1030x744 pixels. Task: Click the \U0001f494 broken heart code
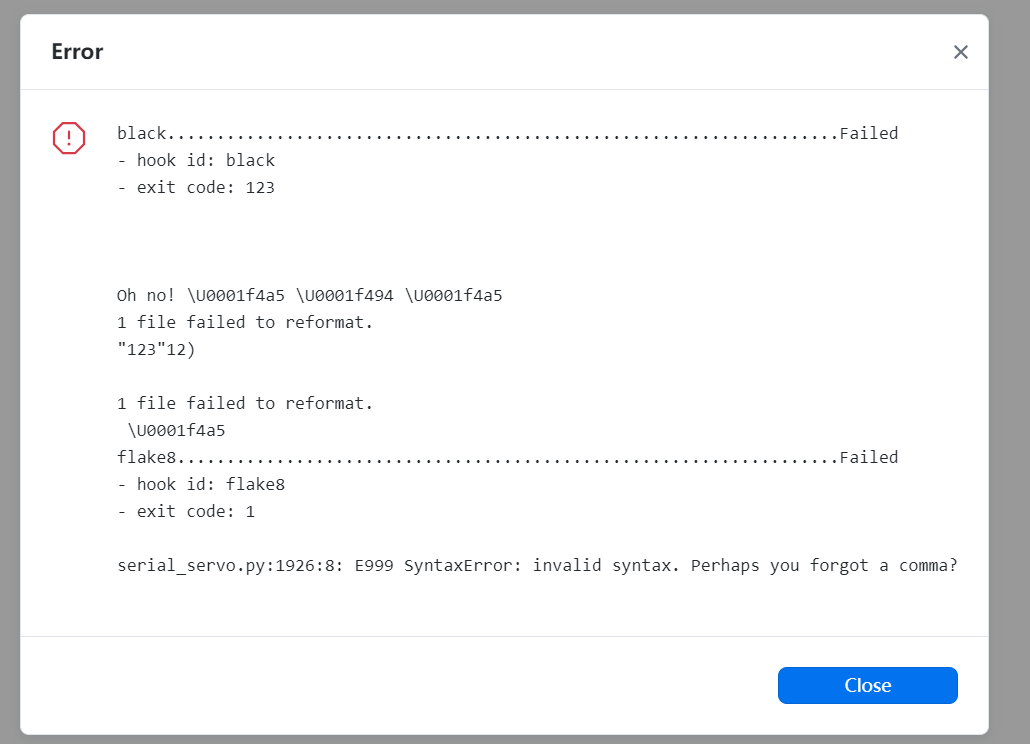(x=345, y=295)
